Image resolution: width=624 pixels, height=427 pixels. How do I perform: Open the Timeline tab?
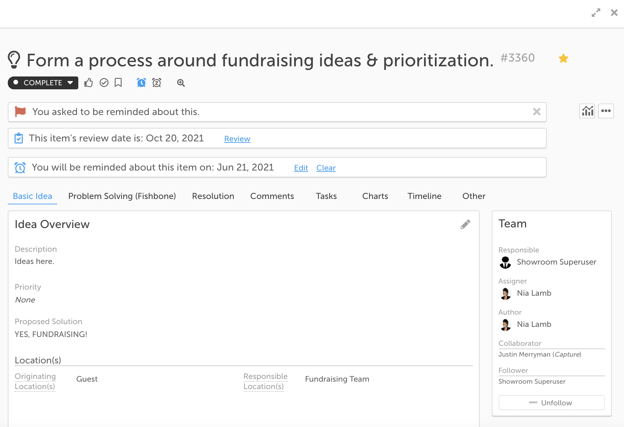click(x=424, y=196)
